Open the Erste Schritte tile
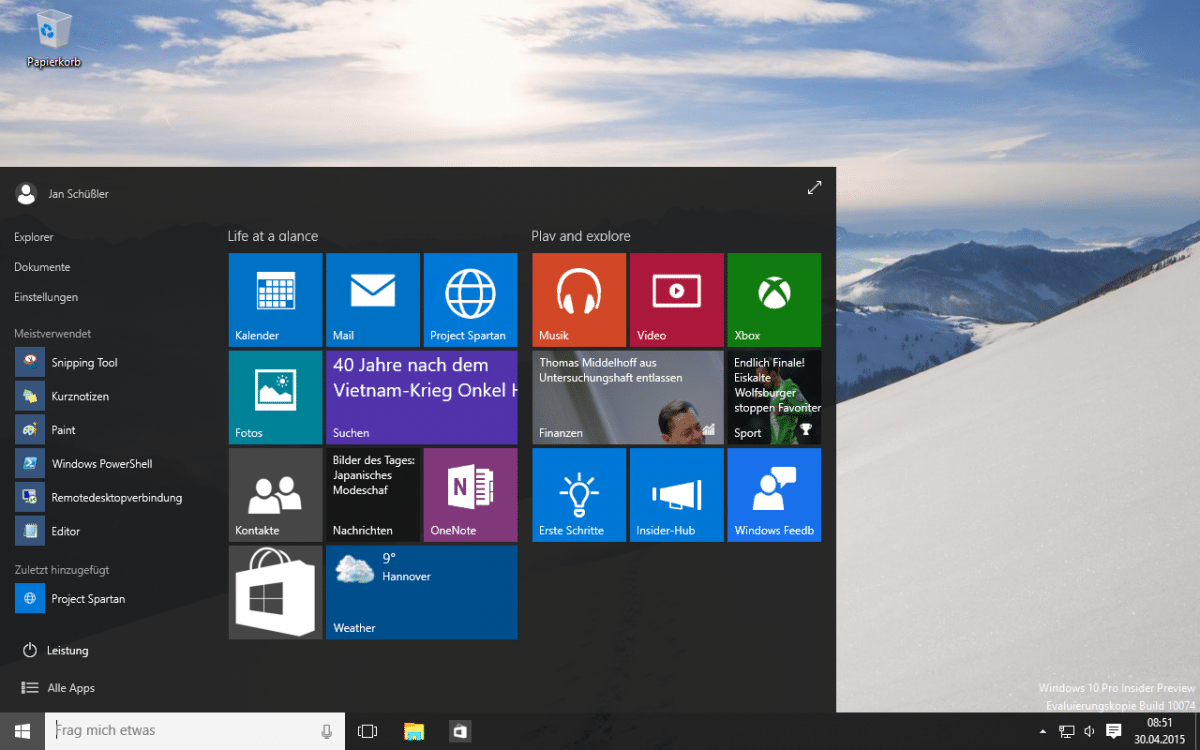The image size is (1200, 750). pyautogui.click(x=579, y=495)
